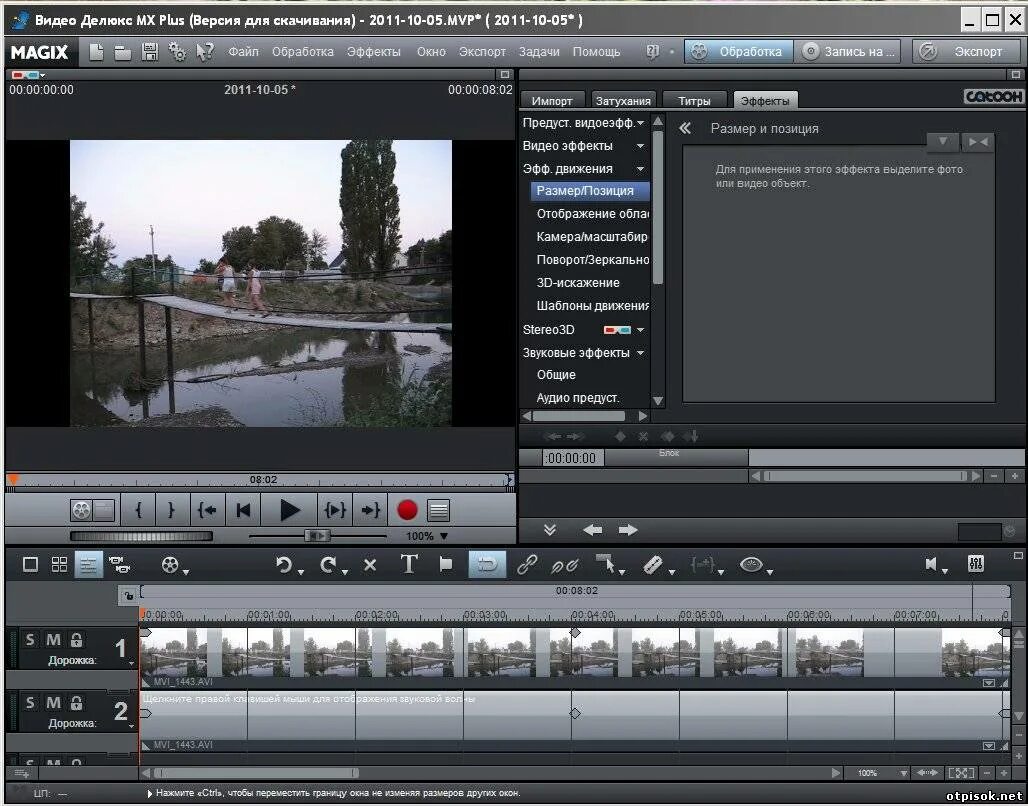Jump to the range end
The height and width of the screenshot is (806, 1028).
(370, 510)
